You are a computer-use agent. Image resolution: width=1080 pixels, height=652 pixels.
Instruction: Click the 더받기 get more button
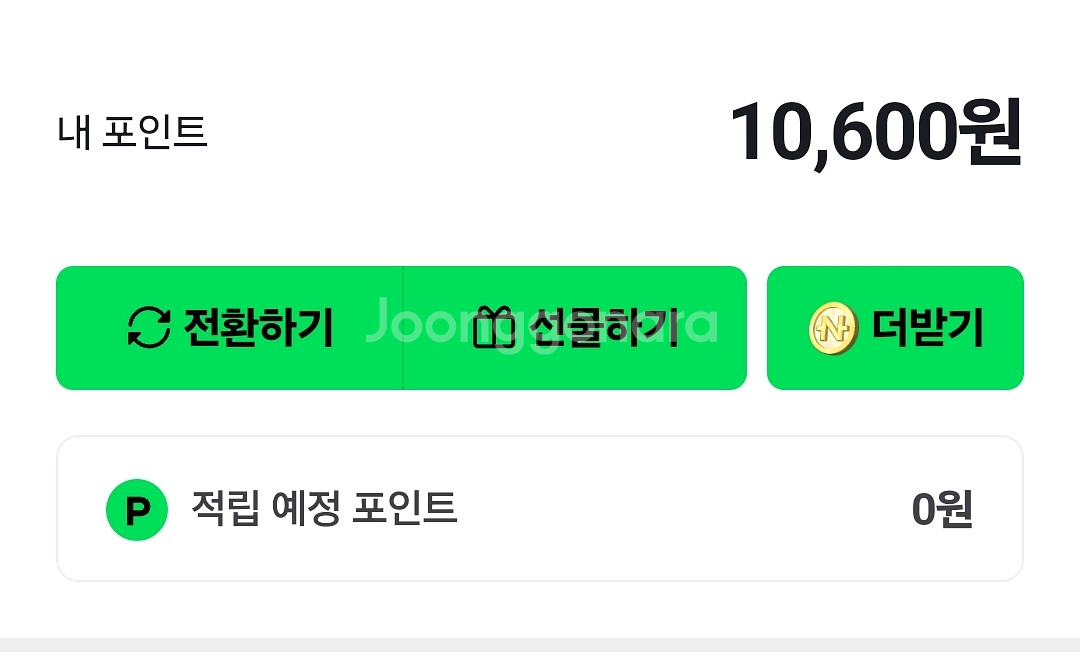[x=895, y=328]
